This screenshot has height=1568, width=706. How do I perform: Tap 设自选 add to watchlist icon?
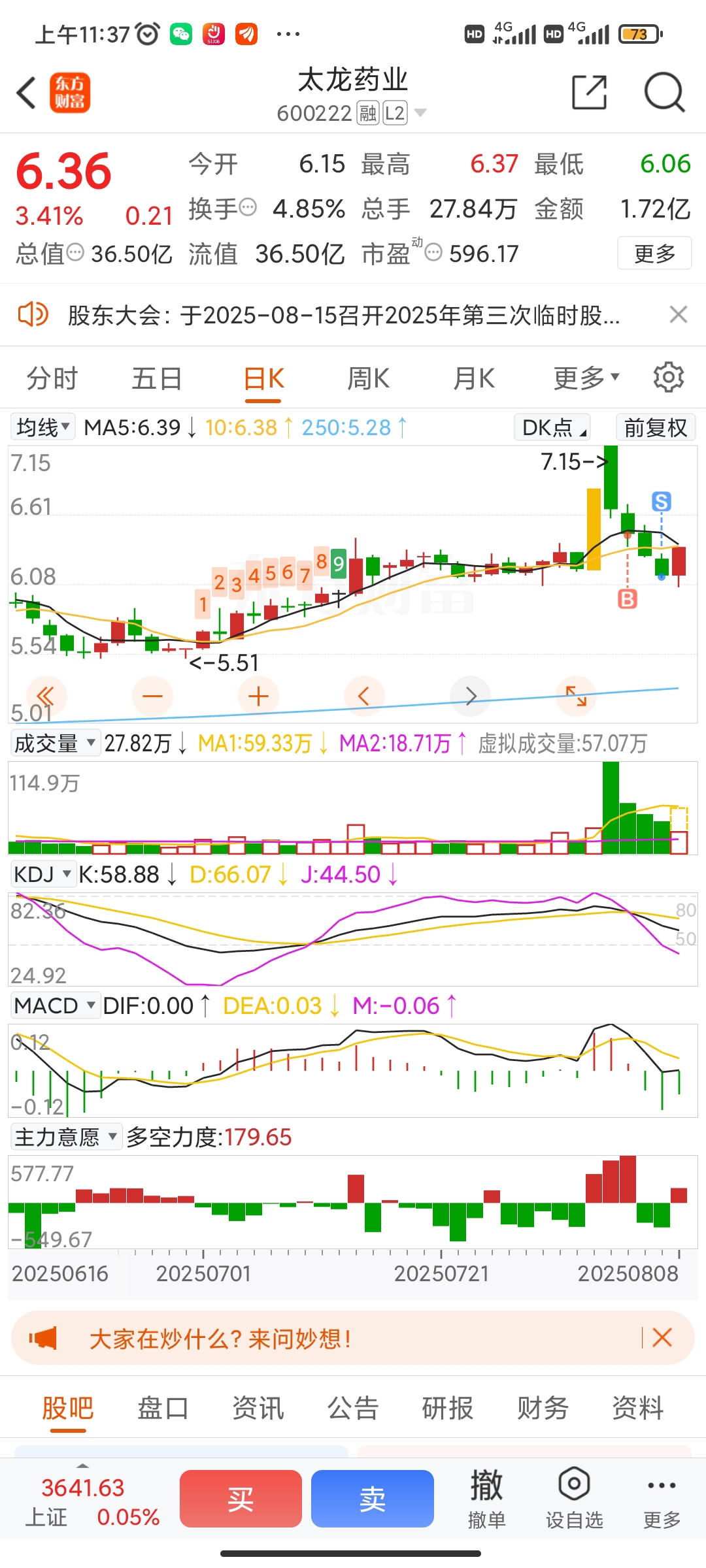pyautogui.click(x=575, y=1499)
